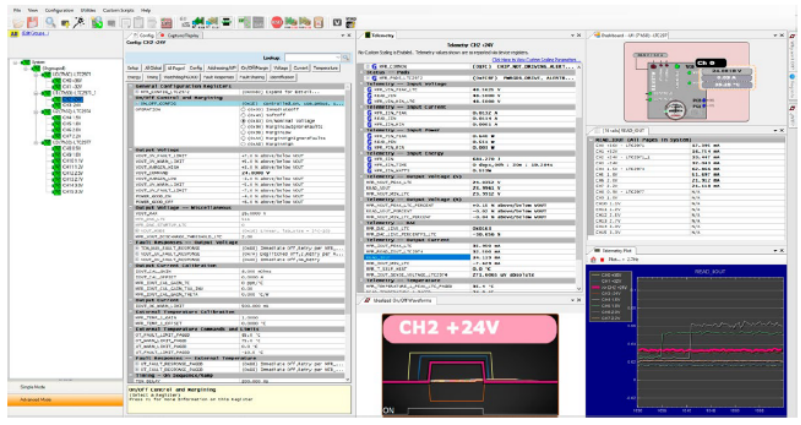Click the lookup search icon in Config panel
The width and height of the screenshot is (801, 425).
tap(346, 58)
